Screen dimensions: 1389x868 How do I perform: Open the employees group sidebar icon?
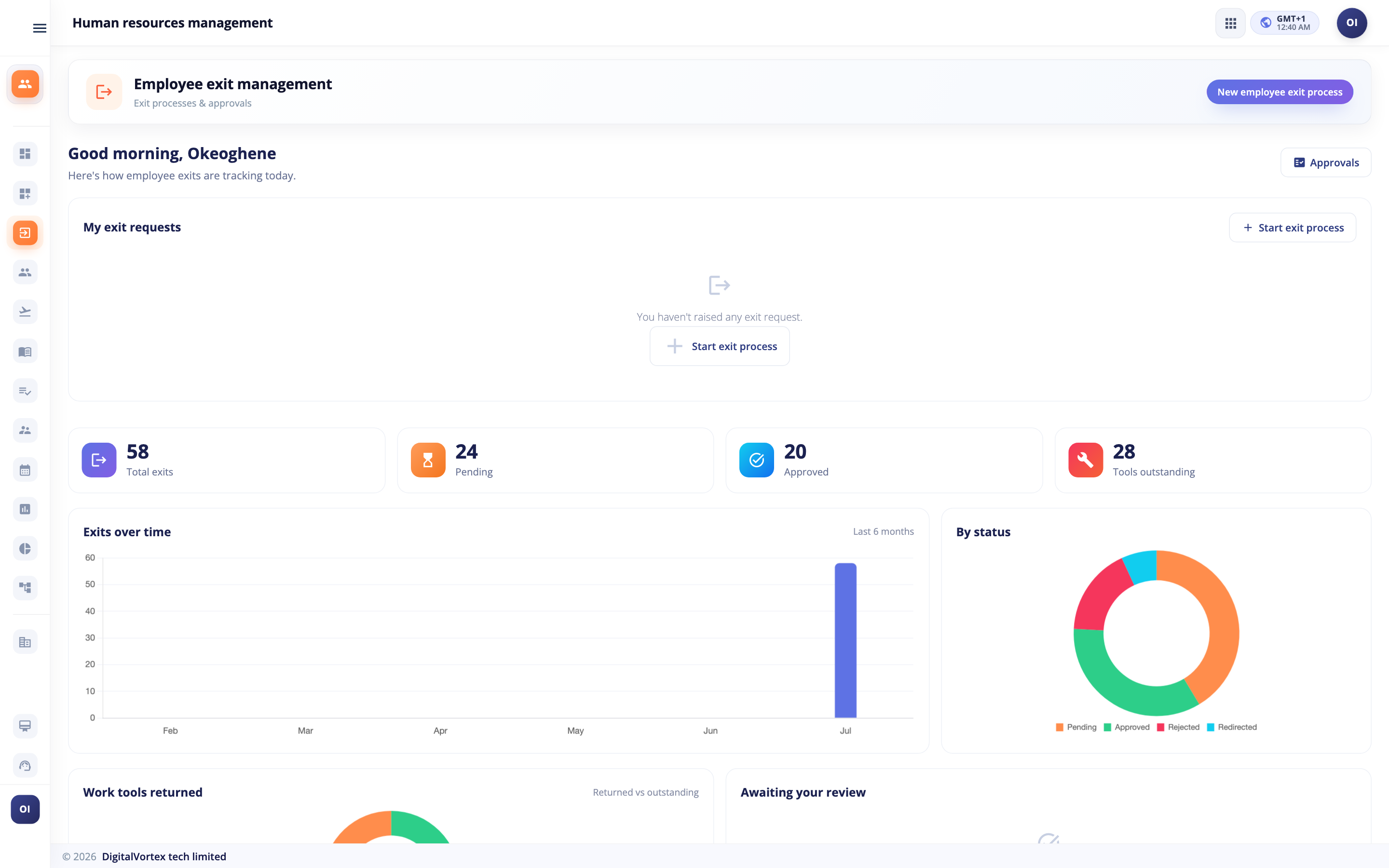click(25, 272)
